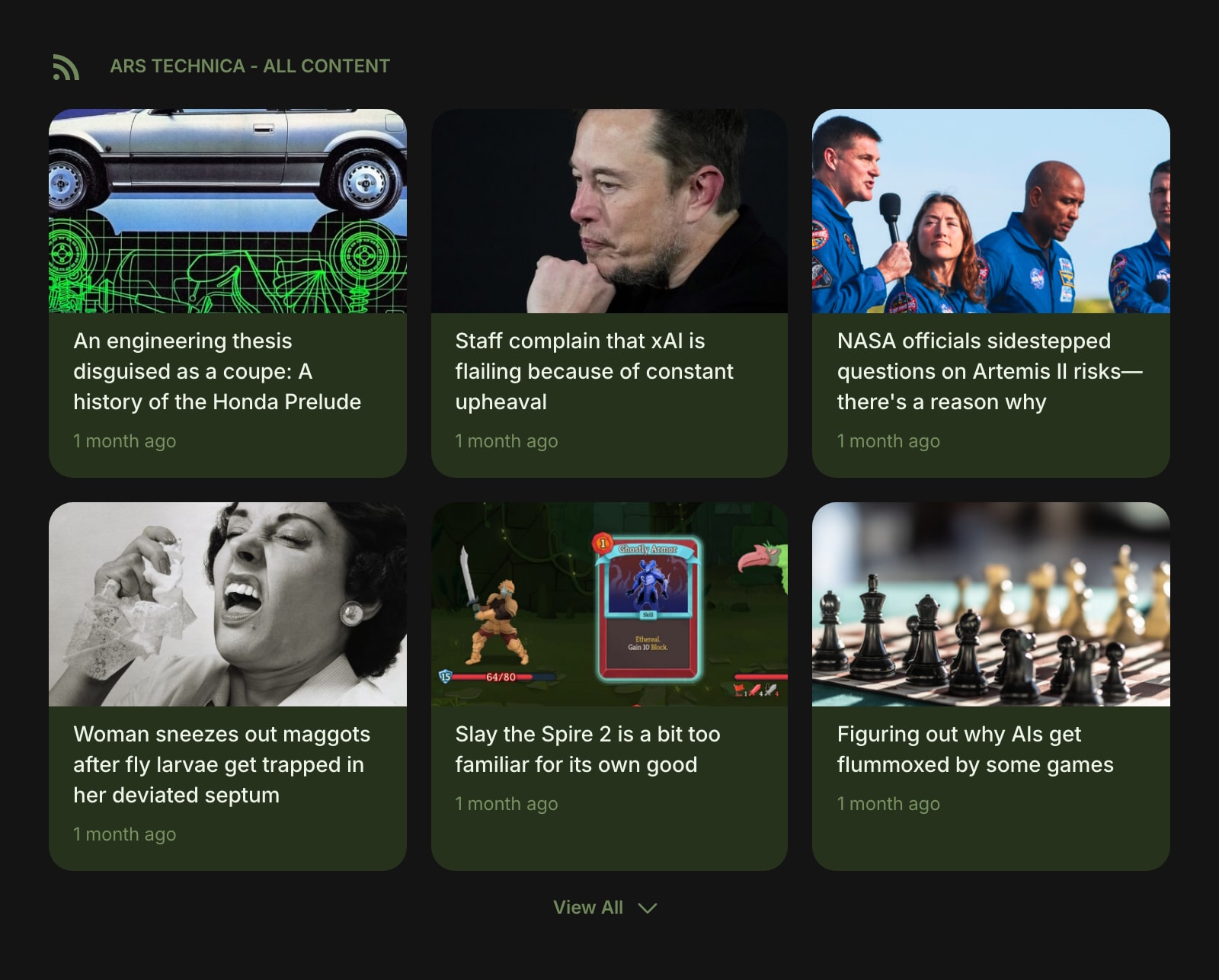Click timestamp under the chess AI article

pos(888,804)
